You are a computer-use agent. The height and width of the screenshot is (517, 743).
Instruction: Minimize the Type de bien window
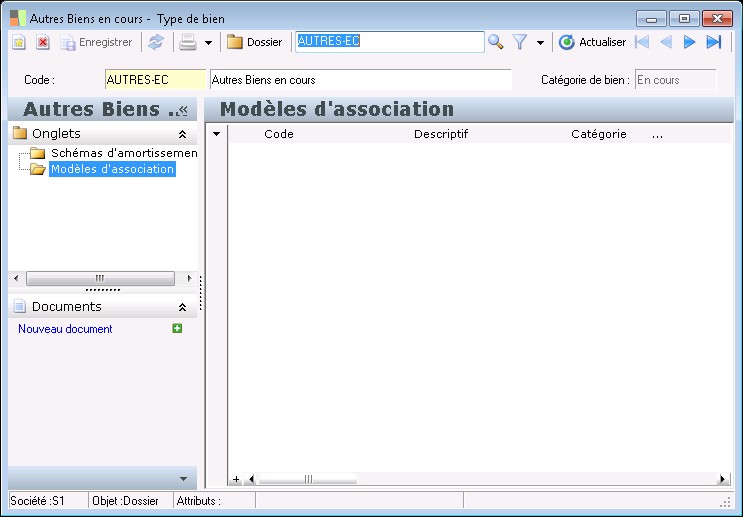coord(652,19)
